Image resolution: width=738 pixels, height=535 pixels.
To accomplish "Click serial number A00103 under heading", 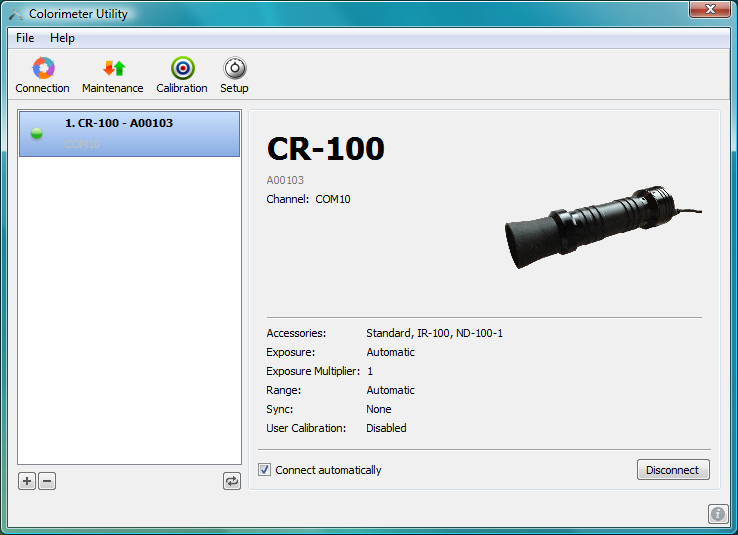I will pos(285,180).
